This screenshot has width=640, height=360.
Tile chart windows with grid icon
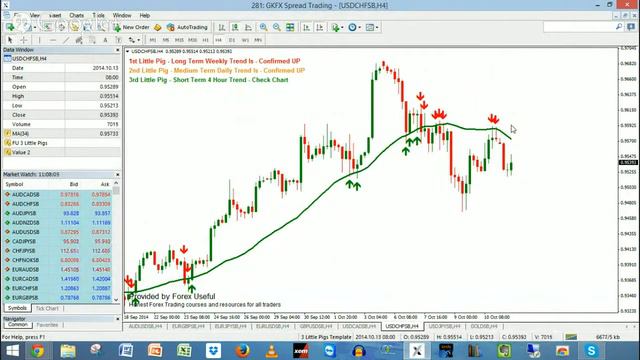coord(290,27)
